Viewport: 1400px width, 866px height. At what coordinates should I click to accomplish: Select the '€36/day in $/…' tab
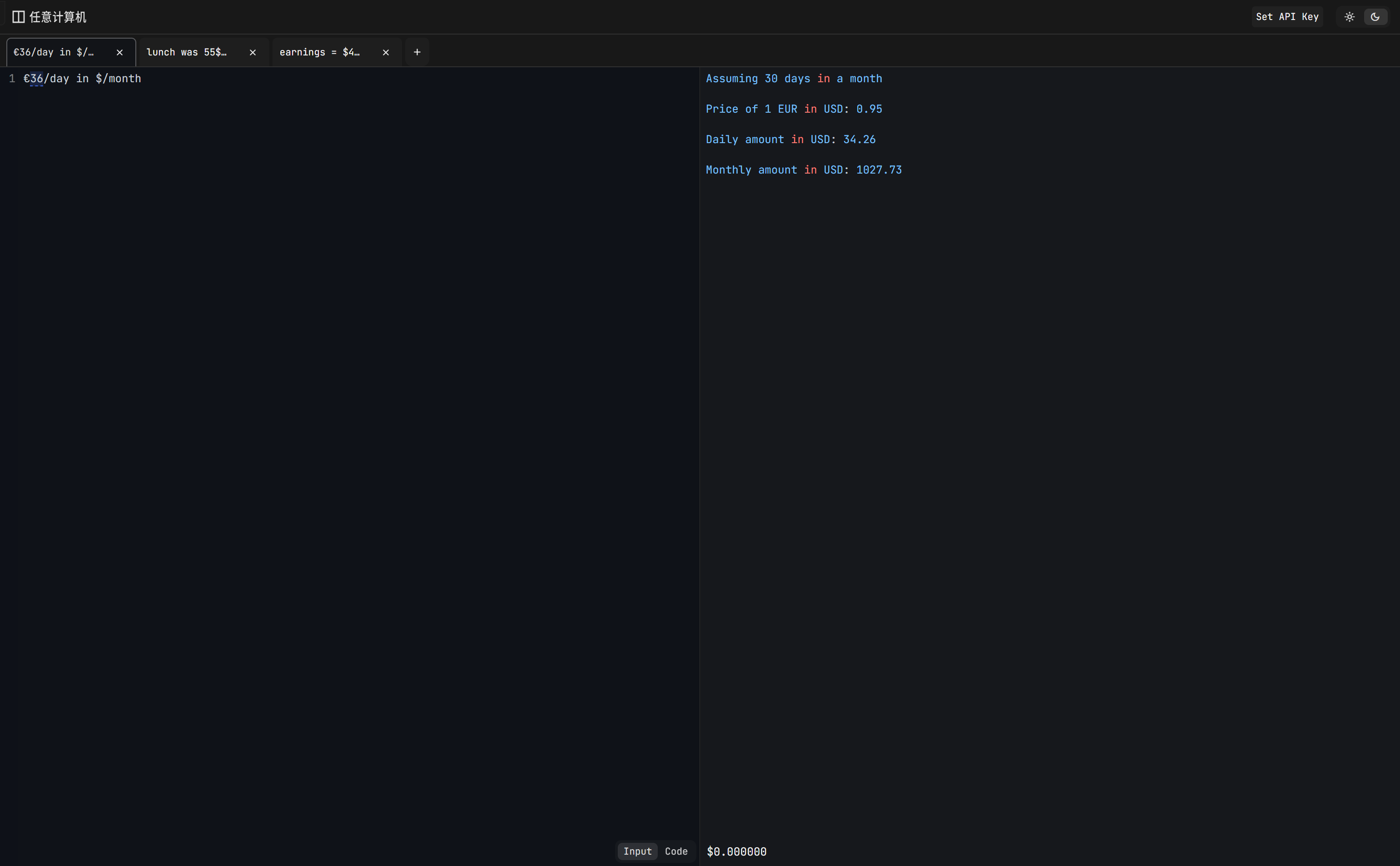[x=54, y=53]
